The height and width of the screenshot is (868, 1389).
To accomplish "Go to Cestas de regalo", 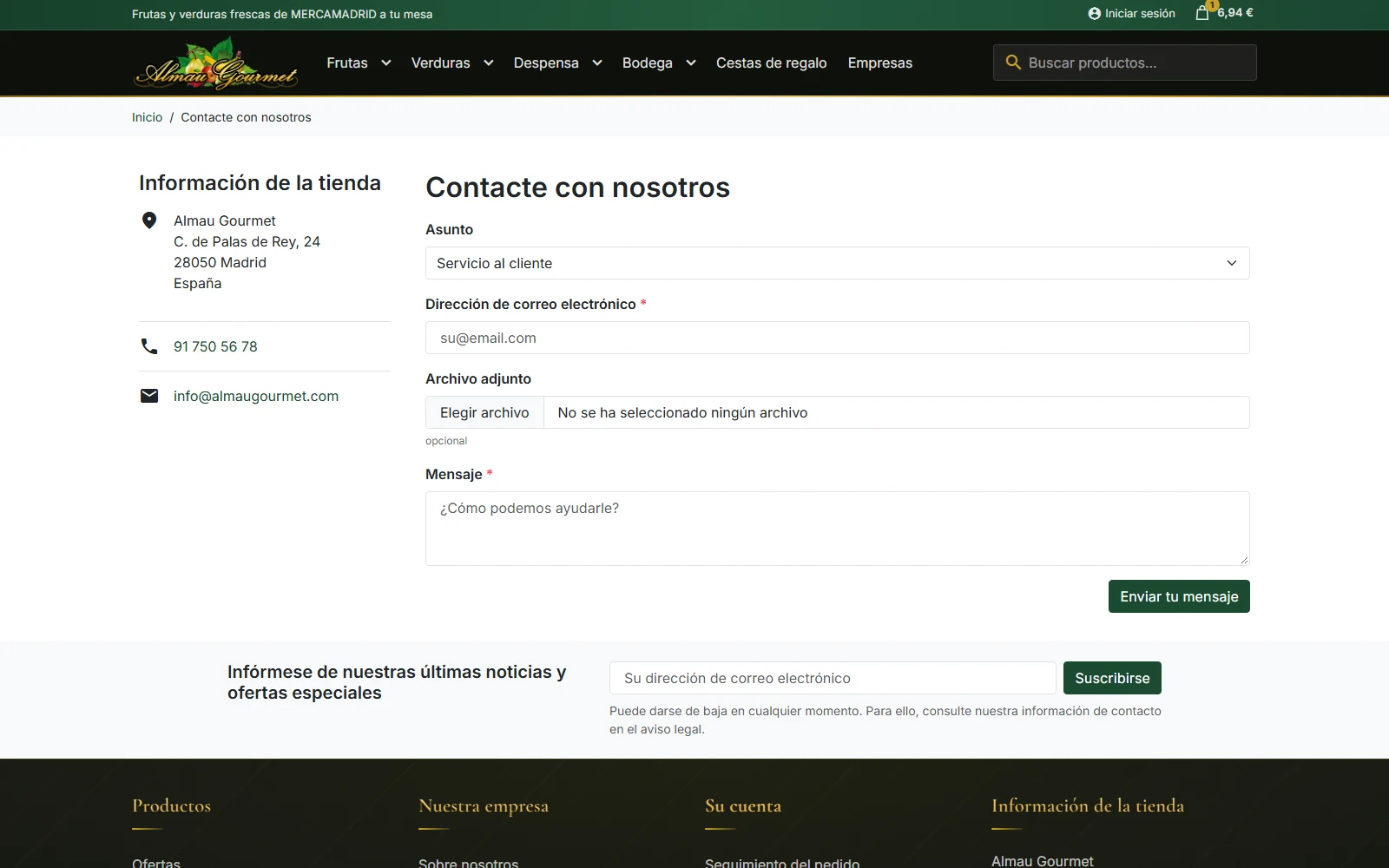I will [x=772, y=62].
